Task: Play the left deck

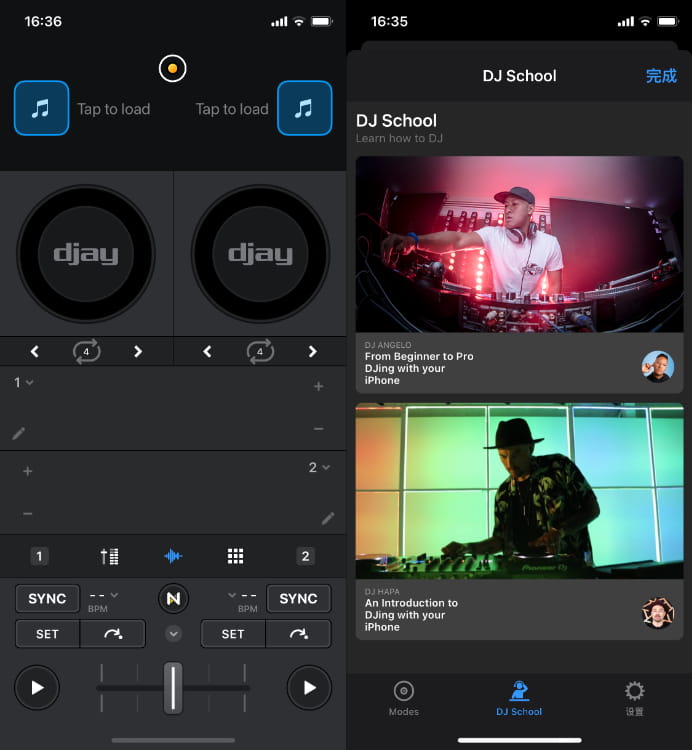Action: point(37,688)
